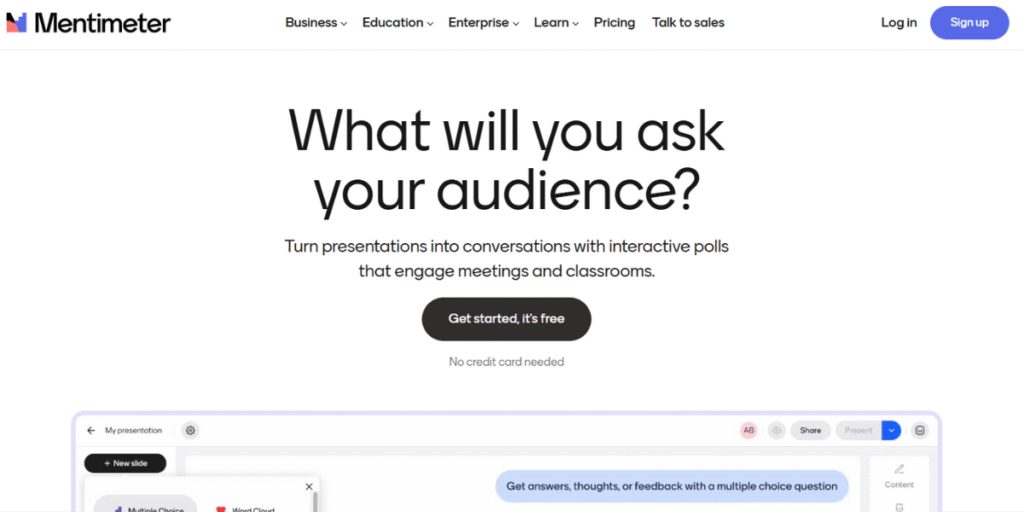Screen dimensions: 1024x512
Task: Open the blue Present dropdown arrow
Action: (x=891, y=430)
